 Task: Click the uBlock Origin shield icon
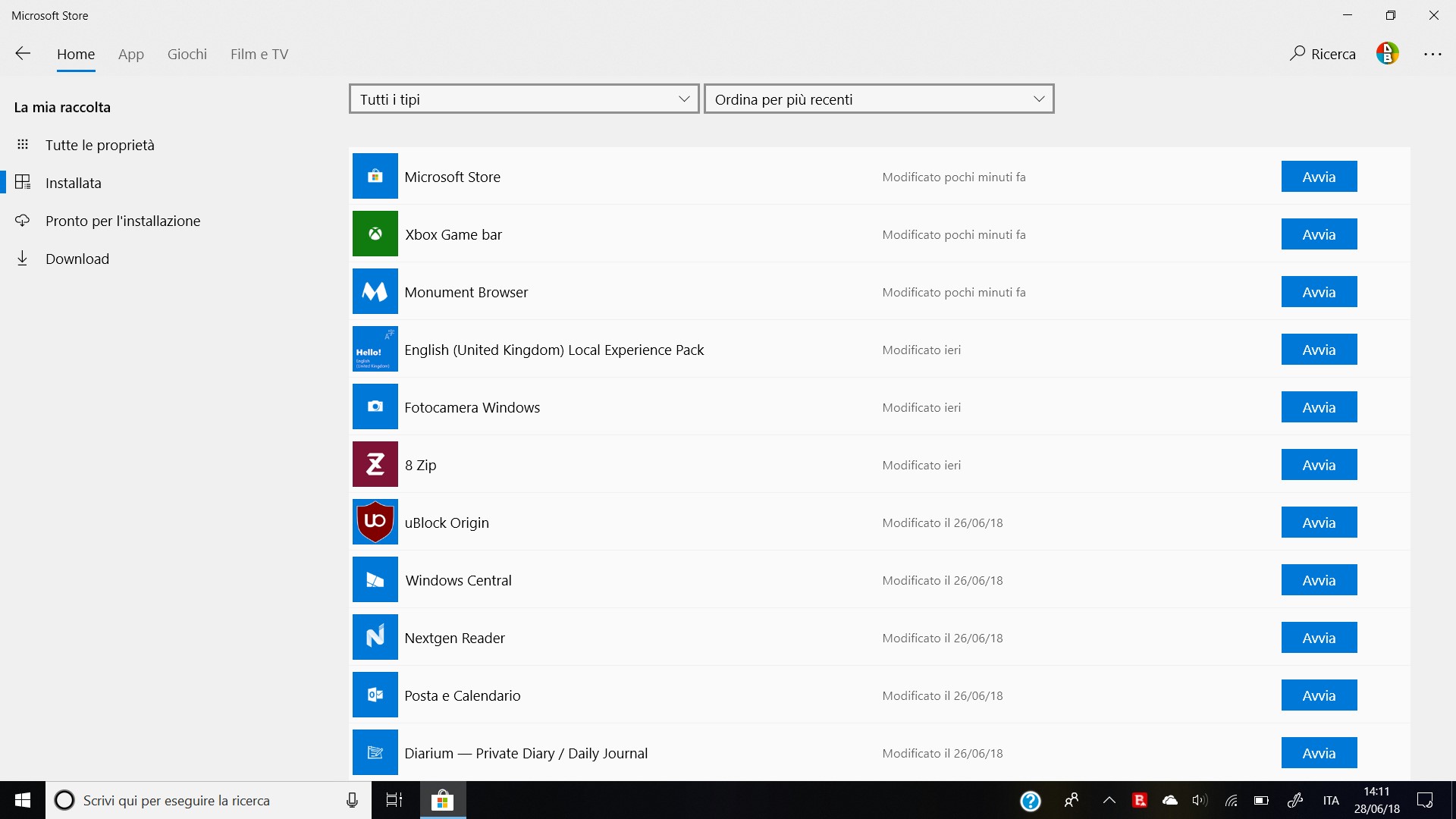pos(375,522)
